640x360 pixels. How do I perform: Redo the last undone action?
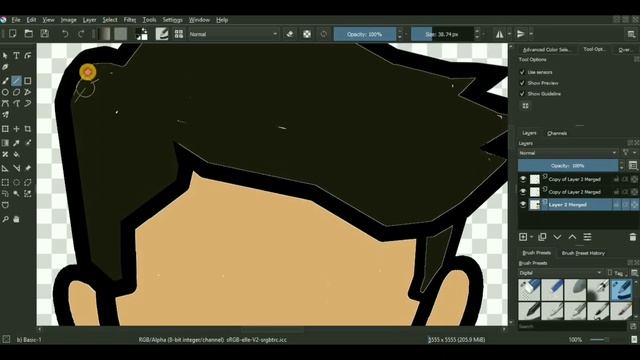click(81, 34)
